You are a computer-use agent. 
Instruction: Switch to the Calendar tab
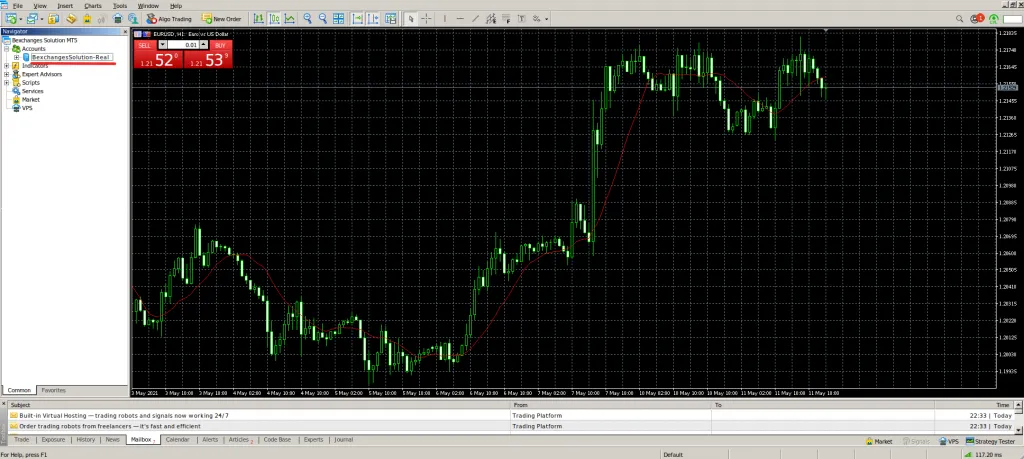177,439
